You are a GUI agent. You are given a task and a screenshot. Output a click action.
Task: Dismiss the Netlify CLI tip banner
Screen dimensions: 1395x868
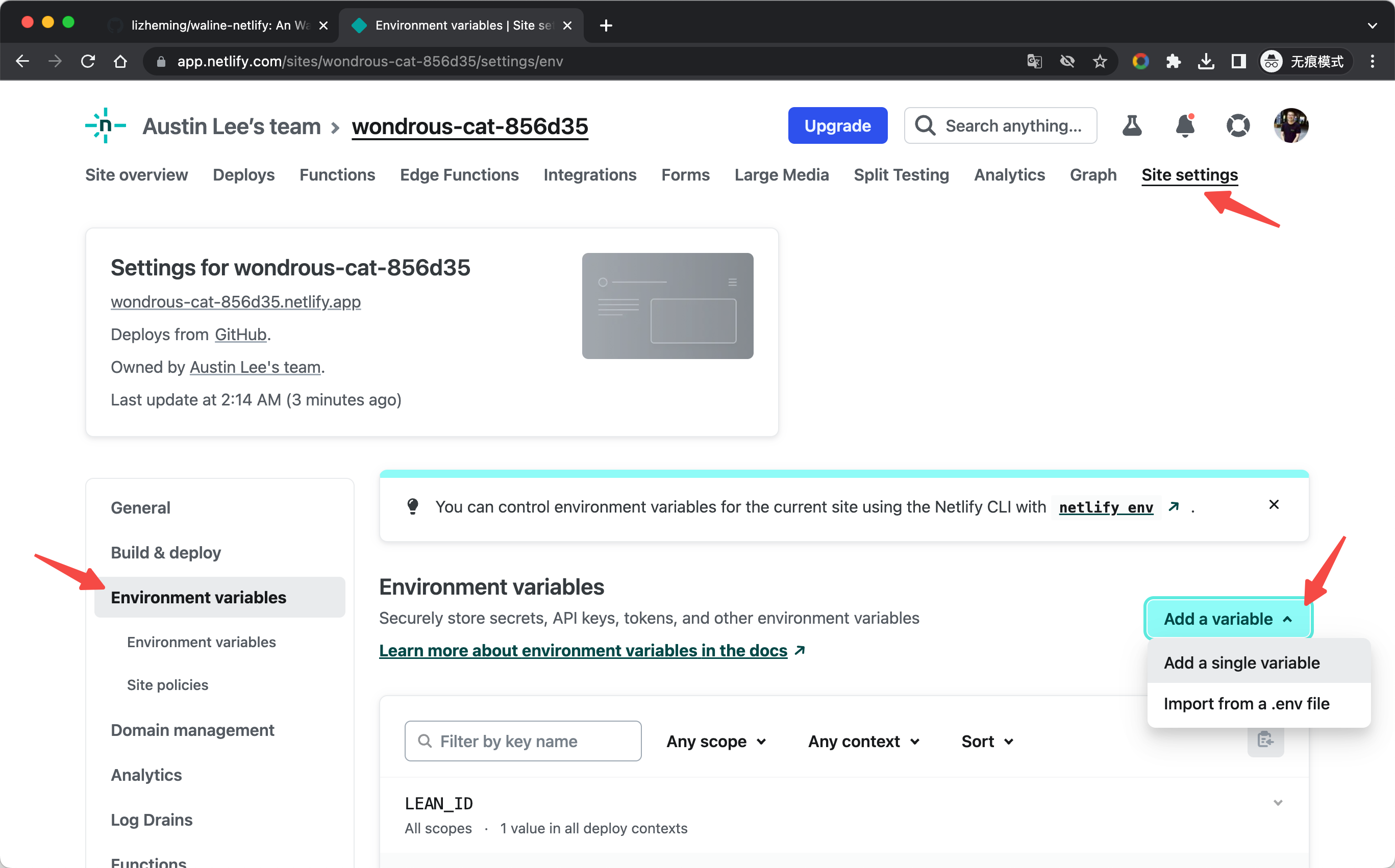click(1274, 504)
